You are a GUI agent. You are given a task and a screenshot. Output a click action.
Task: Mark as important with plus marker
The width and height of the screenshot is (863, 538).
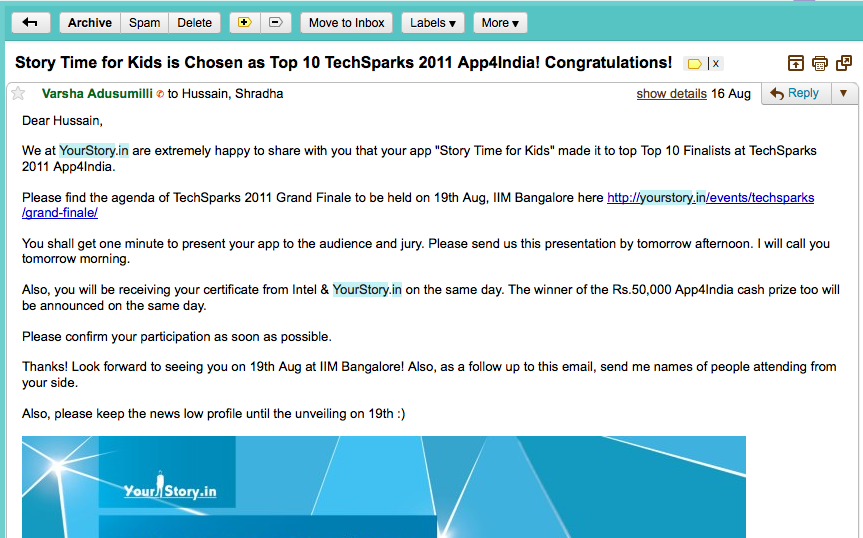click(245, 23)
